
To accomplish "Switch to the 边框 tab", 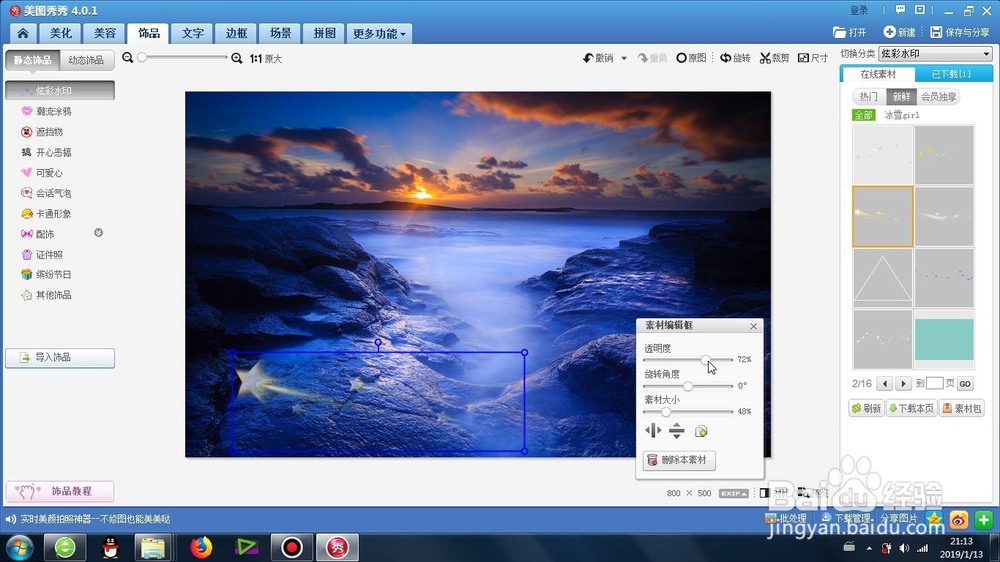I will click(x=236, y=33).
